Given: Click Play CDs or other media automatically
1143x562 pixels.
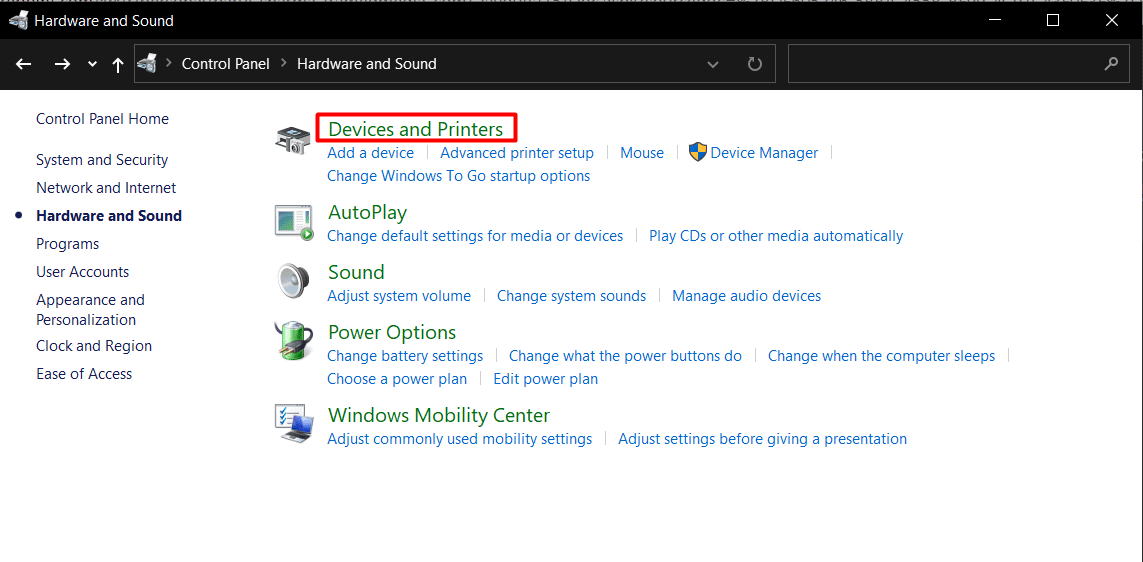Looking at the screenshot, I should 776,235.
